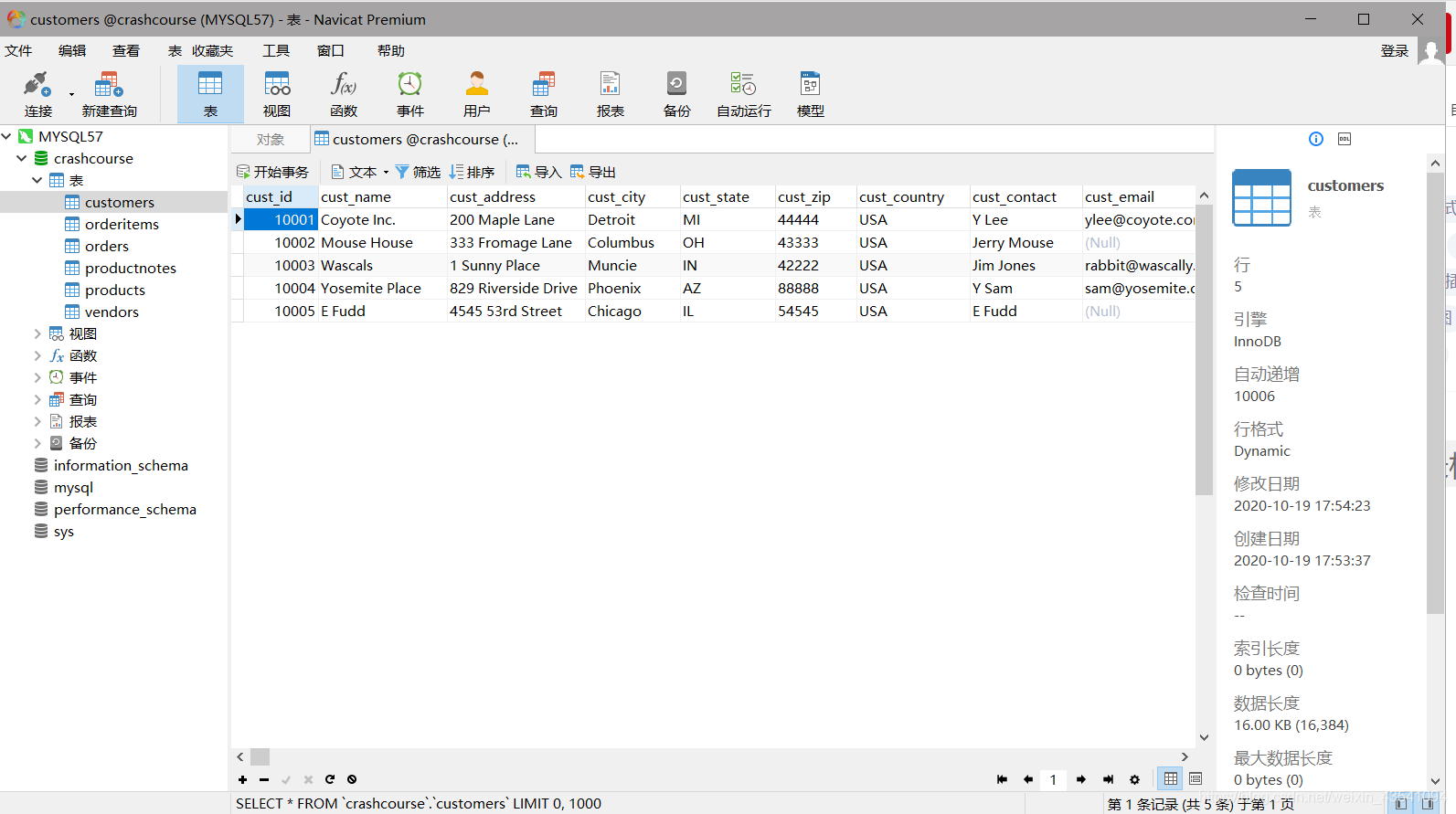1456x814 pixels.
Task: Click the Sort (排序) button
Action: pyautogui.click(x=472, y=172)
